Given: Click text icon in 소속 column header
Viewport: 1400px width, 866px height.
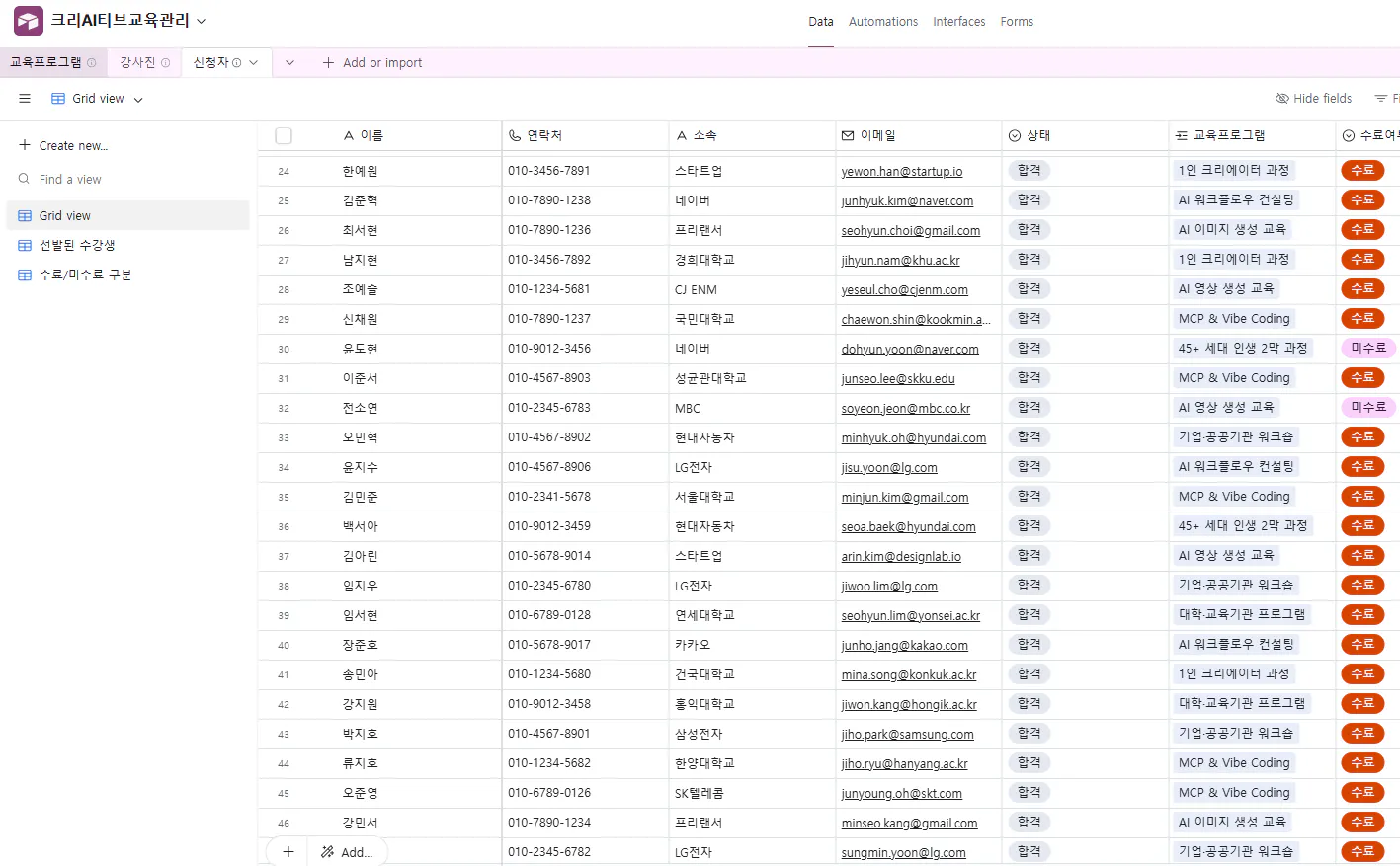Looking at the screenshot, I should click(682, 136).
